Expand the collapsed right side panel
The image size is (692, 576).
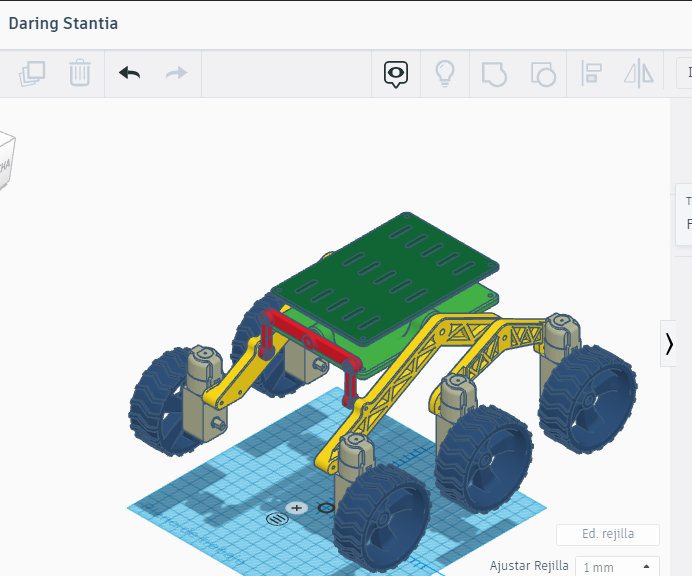[x=669, y=344]
